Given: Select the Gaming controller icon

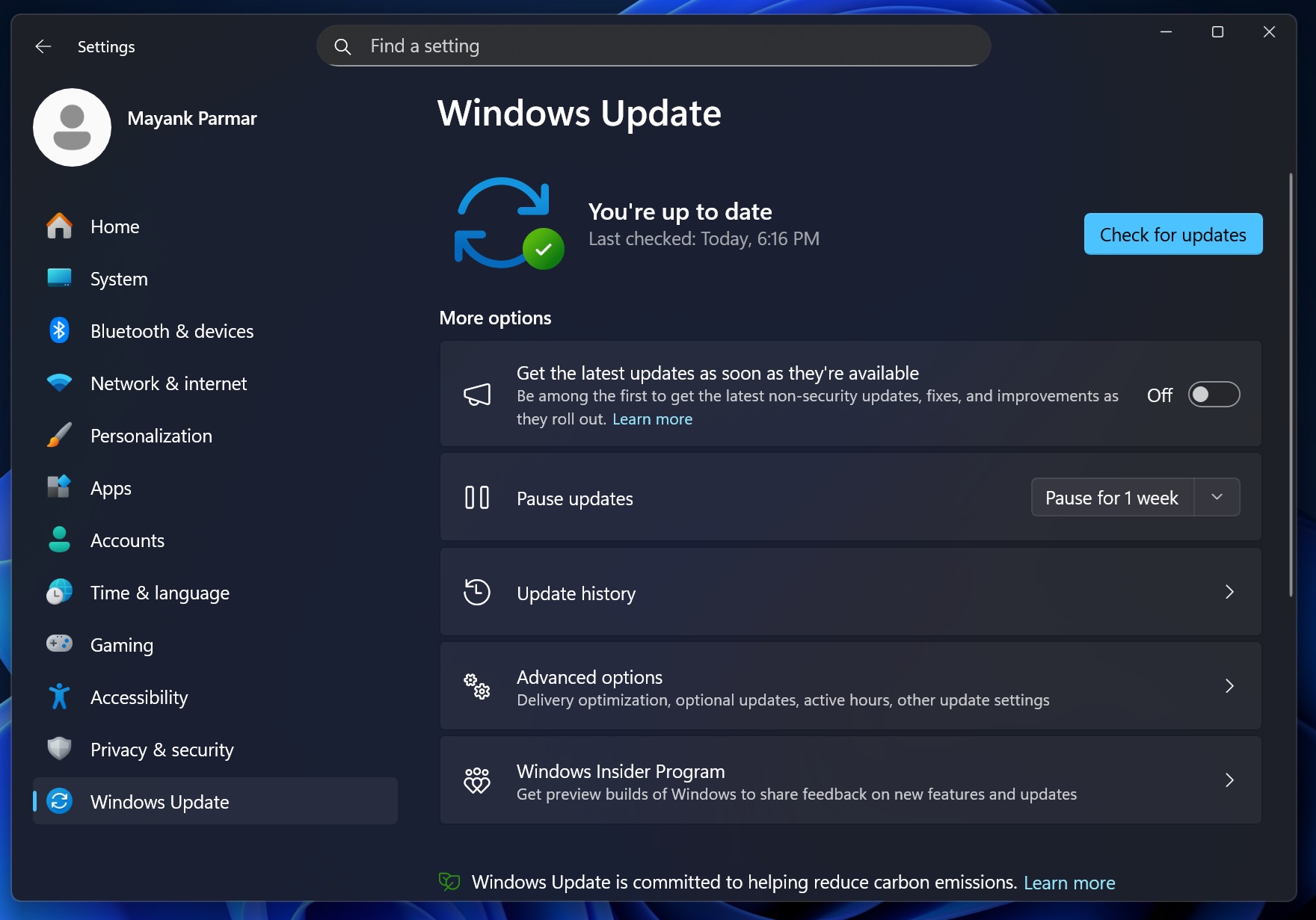Looking at the screenshot, I should click(x=59, y=644).
